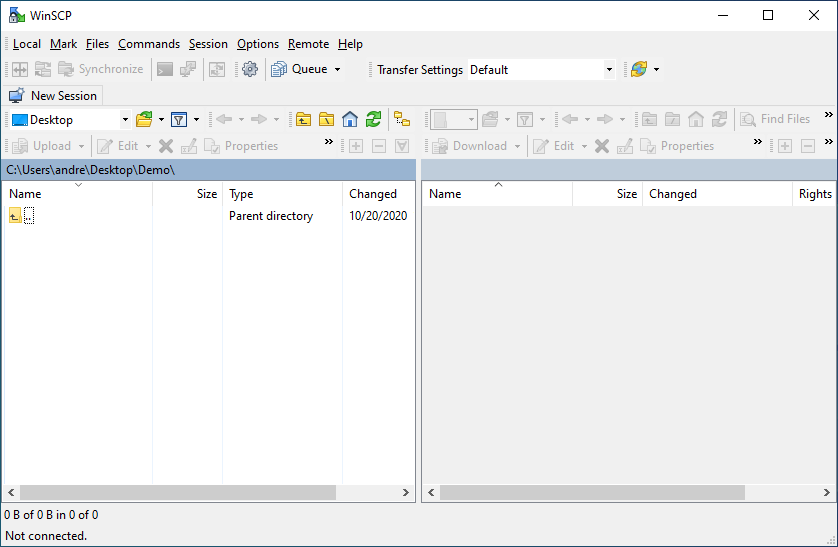
Task: Click the remote Edit button
Action: coord(555,146)
